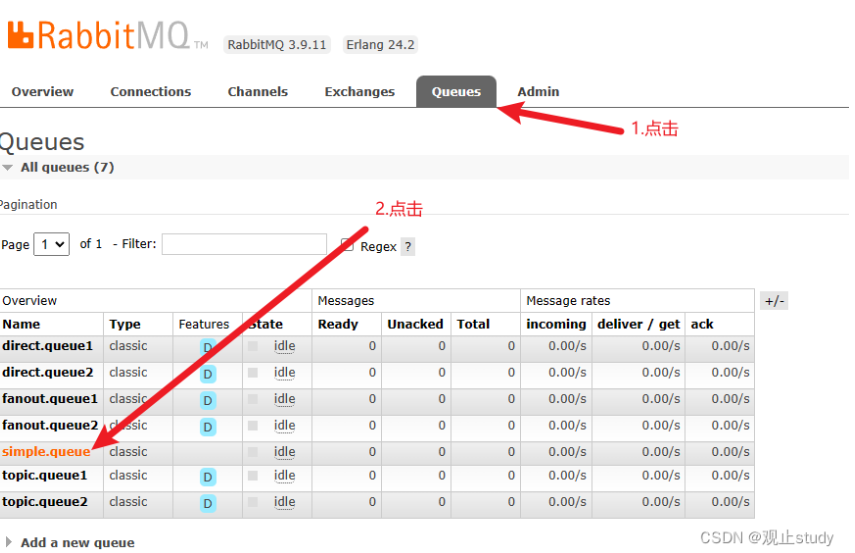855x553 pixels.
Task: Click the state indicator square of topic.queue1
Action: [253, 476]
